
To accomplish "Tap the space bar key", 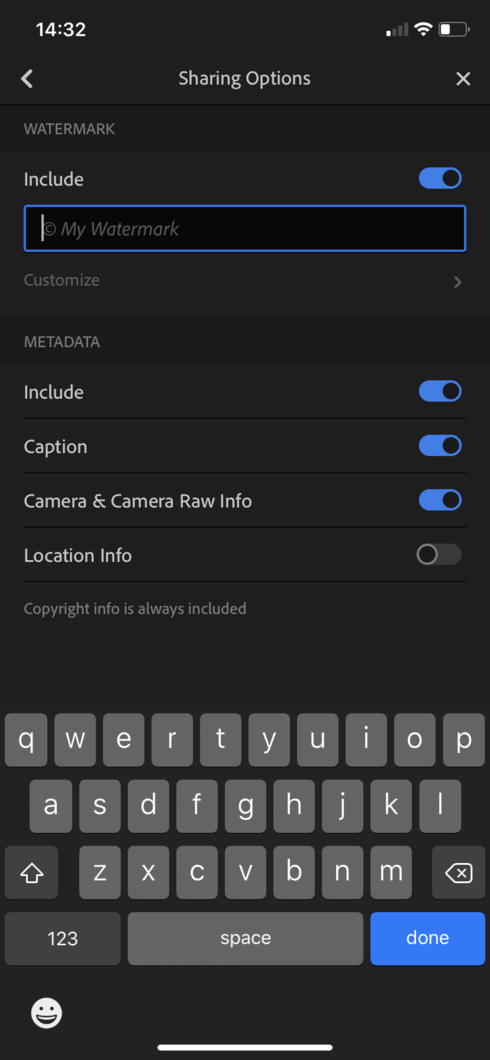I will [245, 938].
